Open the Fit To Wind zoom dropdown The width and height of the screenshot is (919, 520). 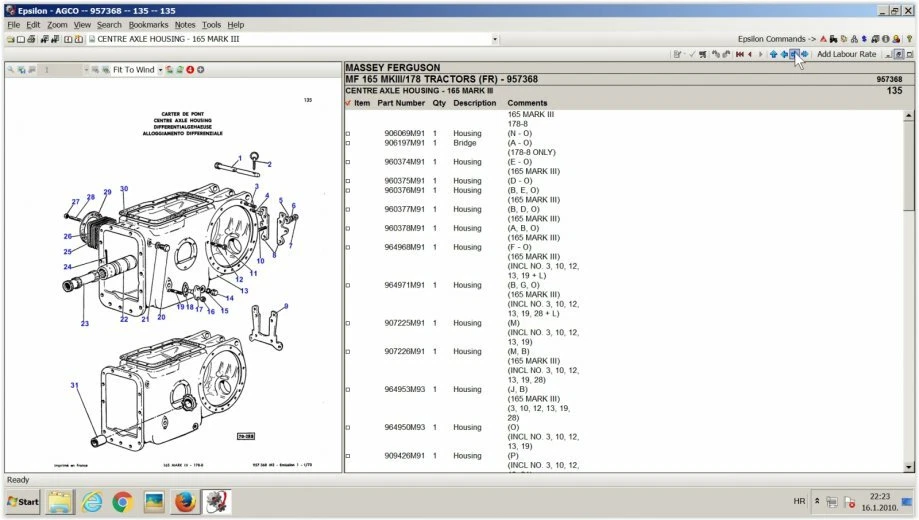pyautogui.click(x=160, y=70)
